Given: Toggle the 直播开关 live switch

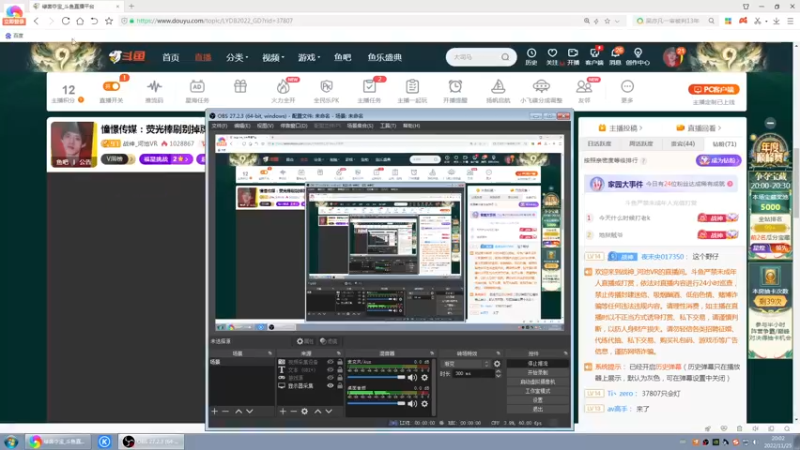Looking at the screenshot, I should (111, 87).
